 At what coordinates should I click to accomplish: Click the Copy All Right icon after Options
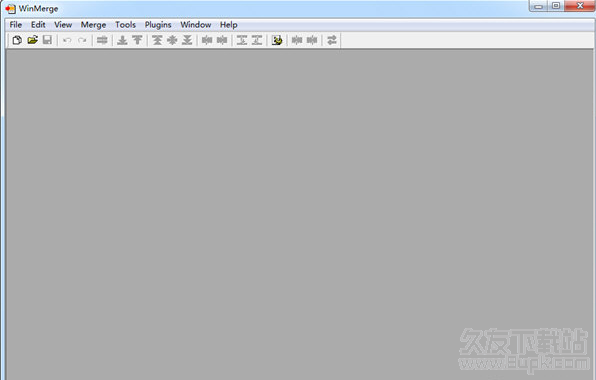(297, 40)
